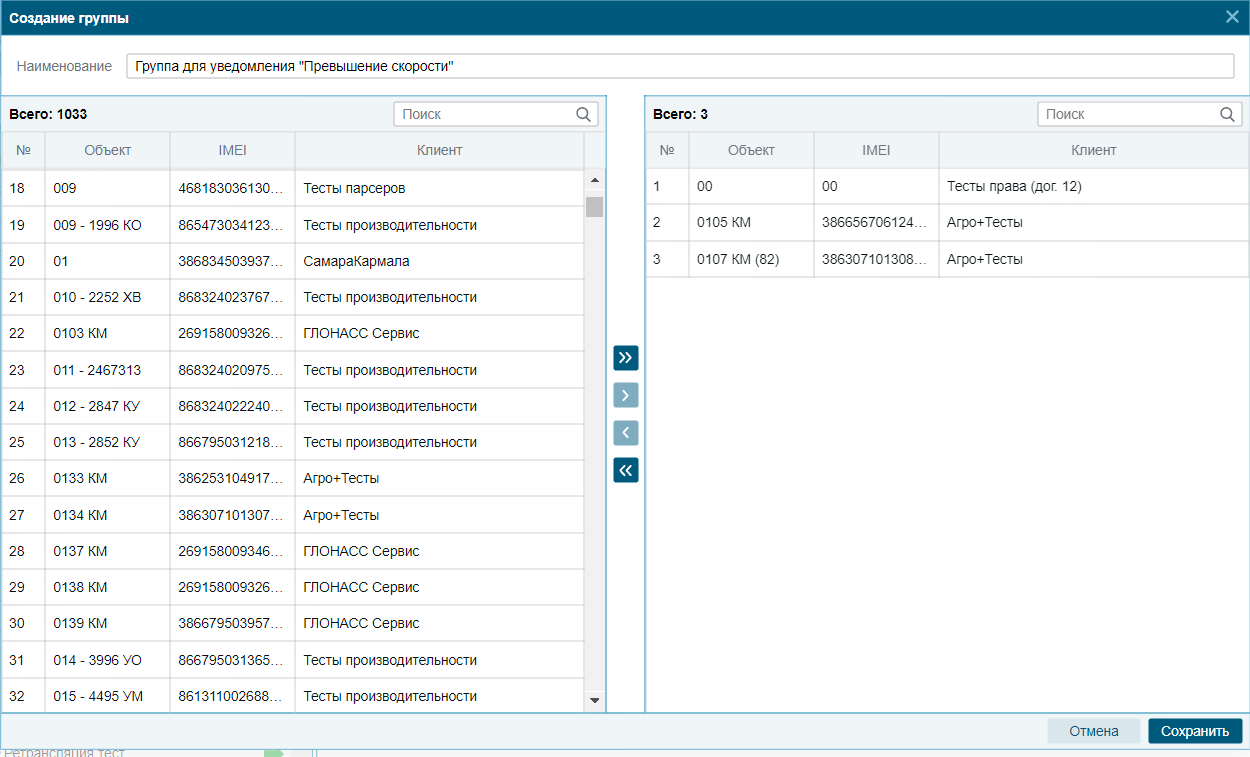Move selected object to right list
This screenshot has height=757, width=1250.
(626, 395)
